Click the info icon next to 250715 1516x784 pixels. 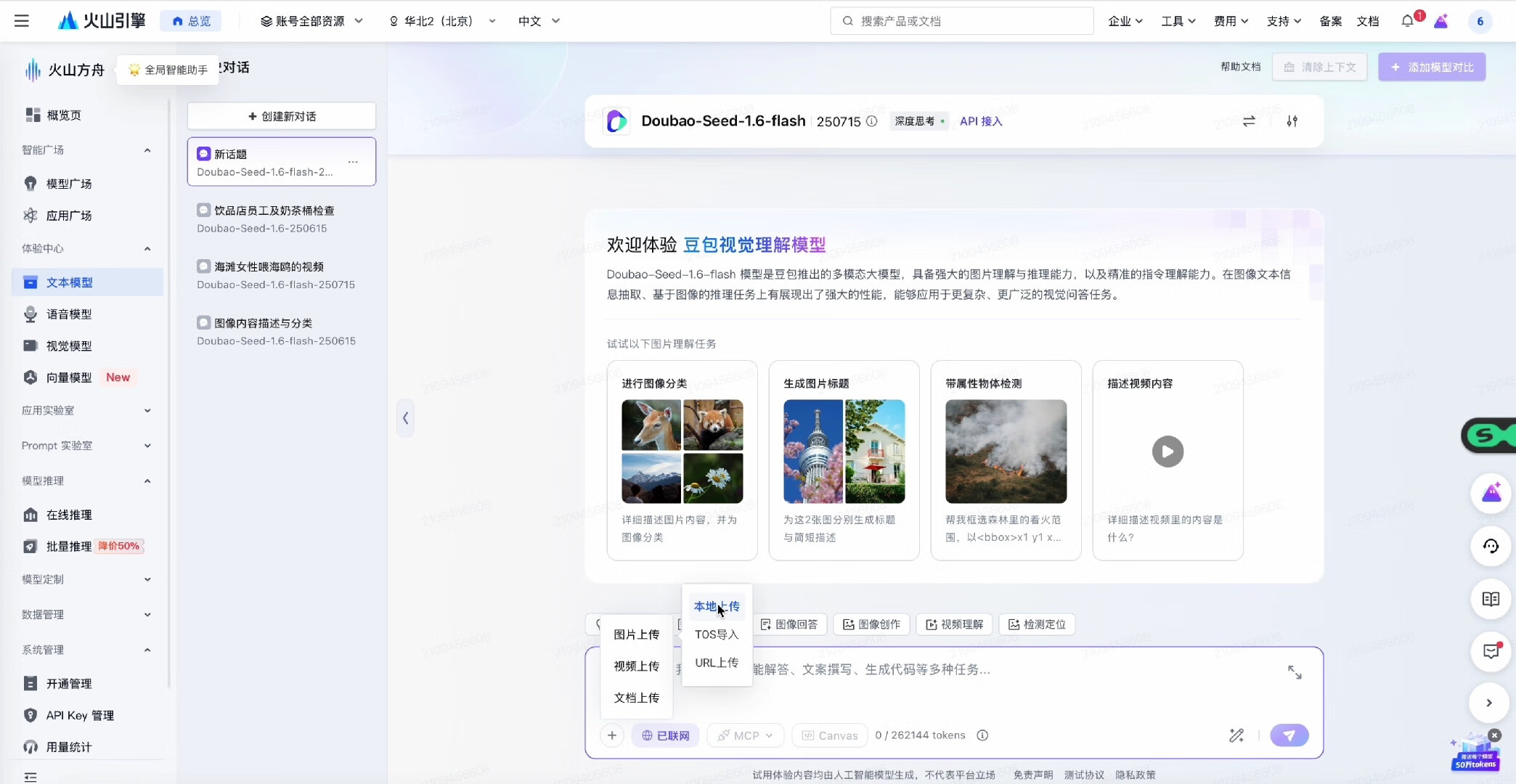point(871,121)
